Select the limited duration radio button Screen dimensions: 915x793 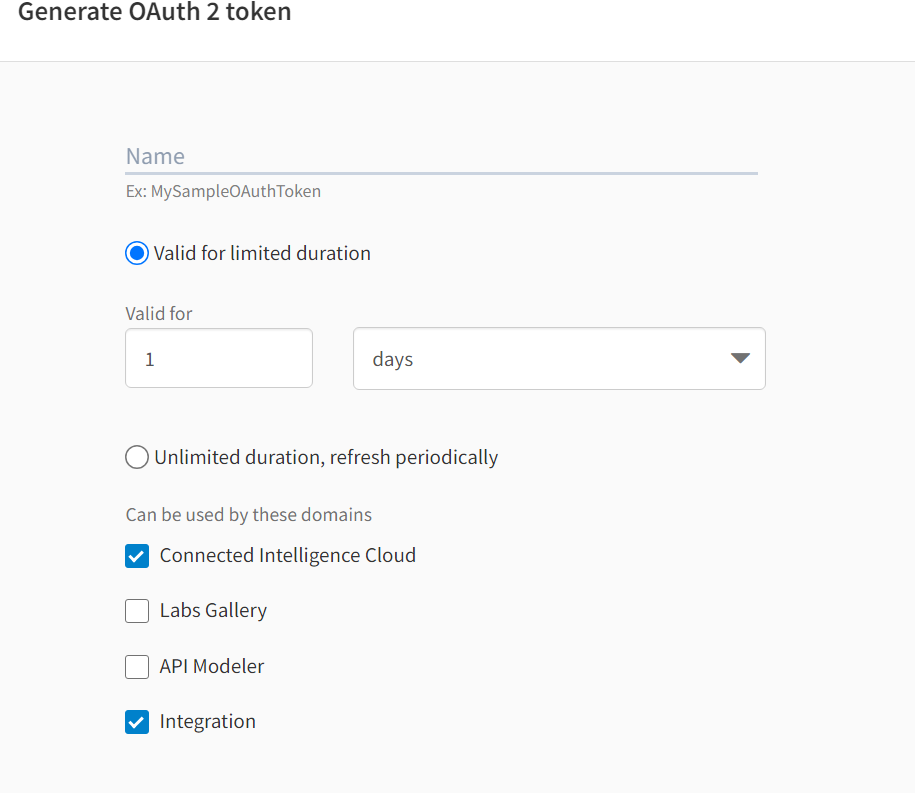137,253
